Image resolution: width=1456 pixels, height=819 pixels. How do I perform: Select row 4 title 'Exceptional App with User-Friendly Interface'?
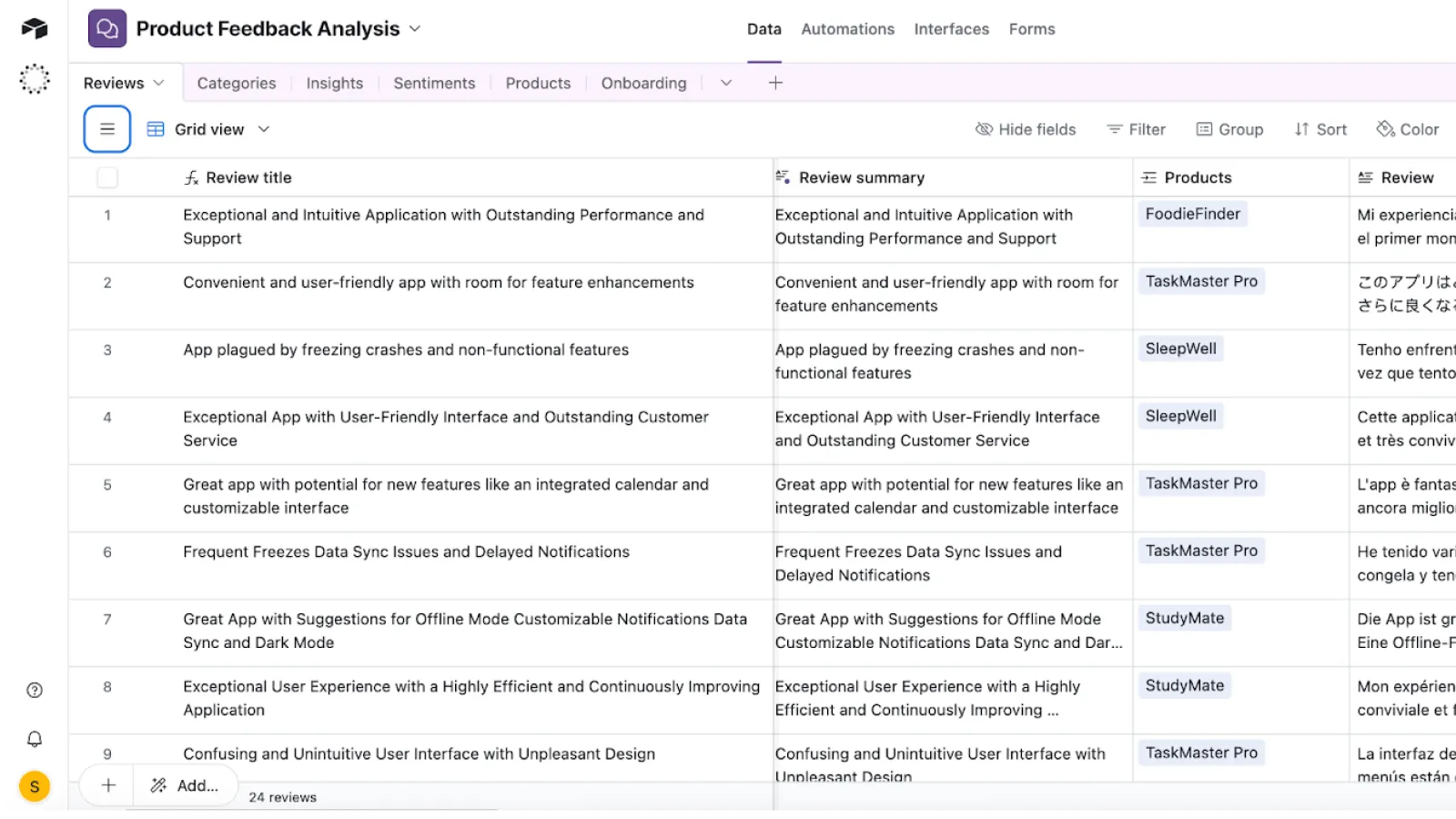click(446, 429)
